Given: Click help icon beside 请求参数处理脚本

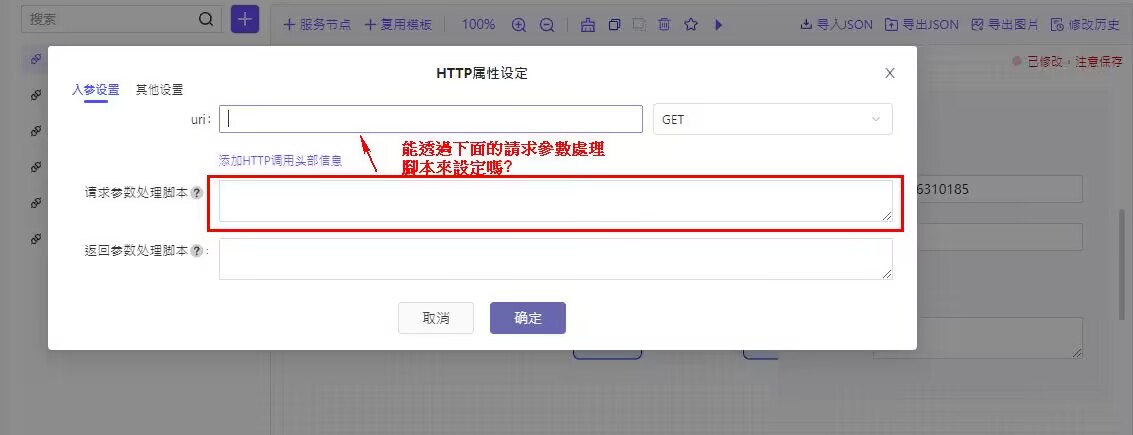Looking at the screenshot, I should 197,193.
